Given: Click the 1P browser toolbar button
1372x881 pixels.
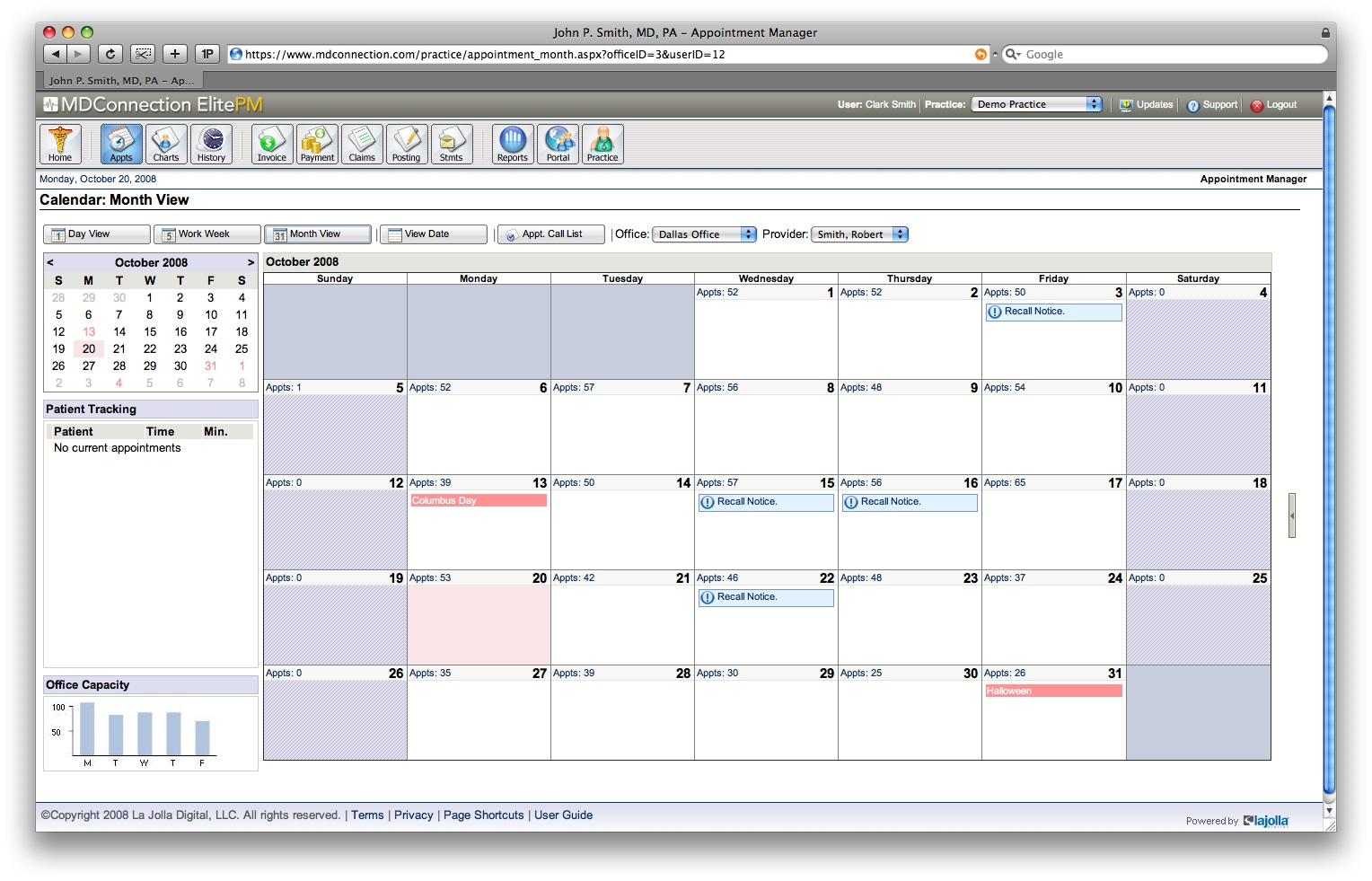Looking at the screenshot, I should (x=207, y=54).
